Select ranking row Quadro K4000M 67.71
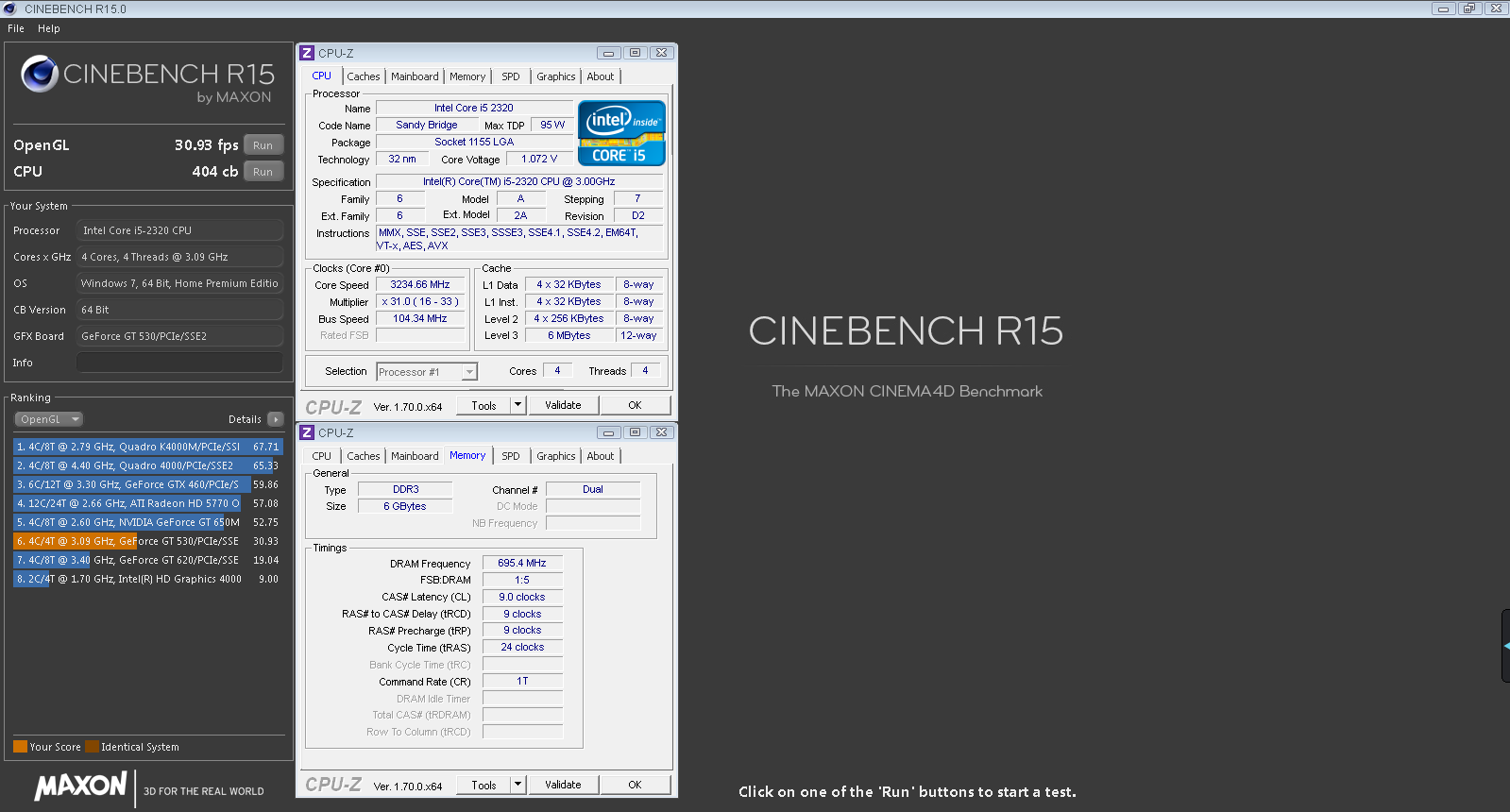The height and width of the screenshot is (812, 1510). [147, 447]
